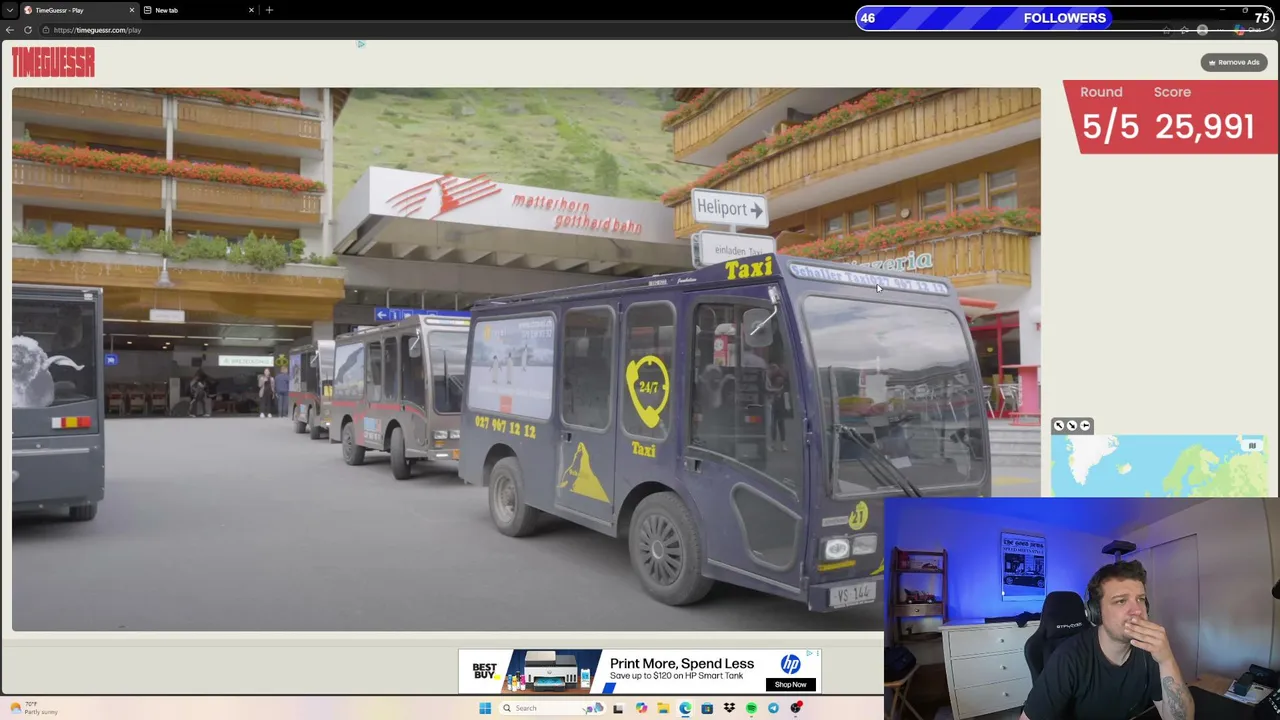Open the HP Smart Tank Best Buy ad

point(640,671)
